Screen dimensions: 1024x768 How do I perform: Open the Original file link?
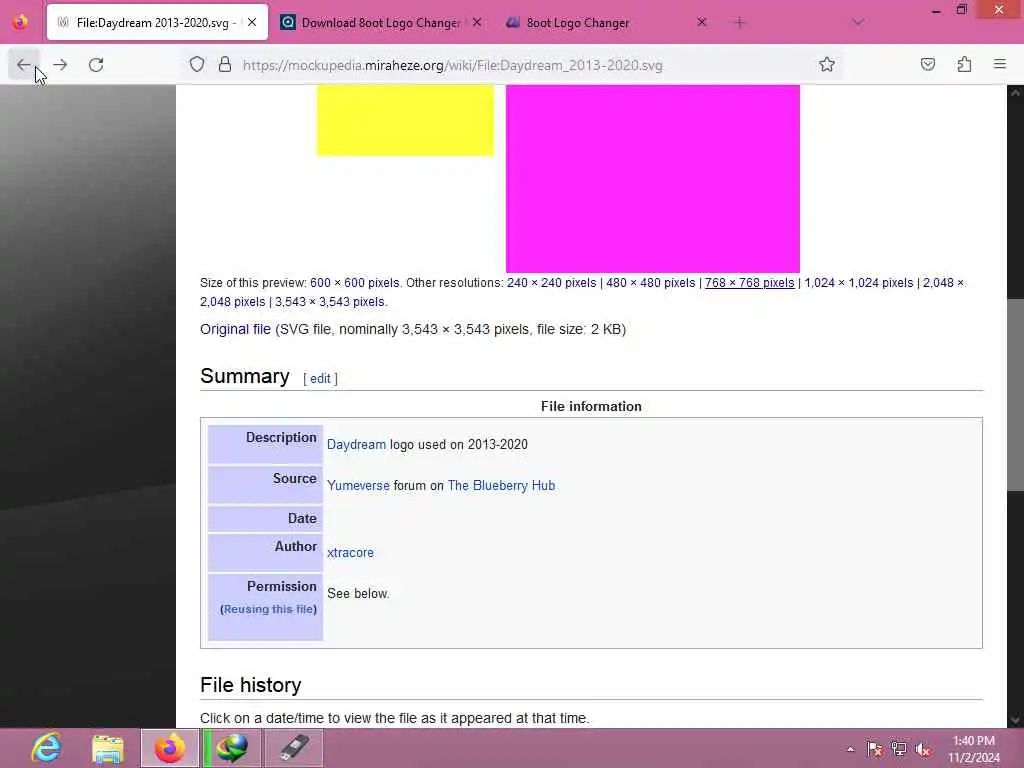coord(235,329)
